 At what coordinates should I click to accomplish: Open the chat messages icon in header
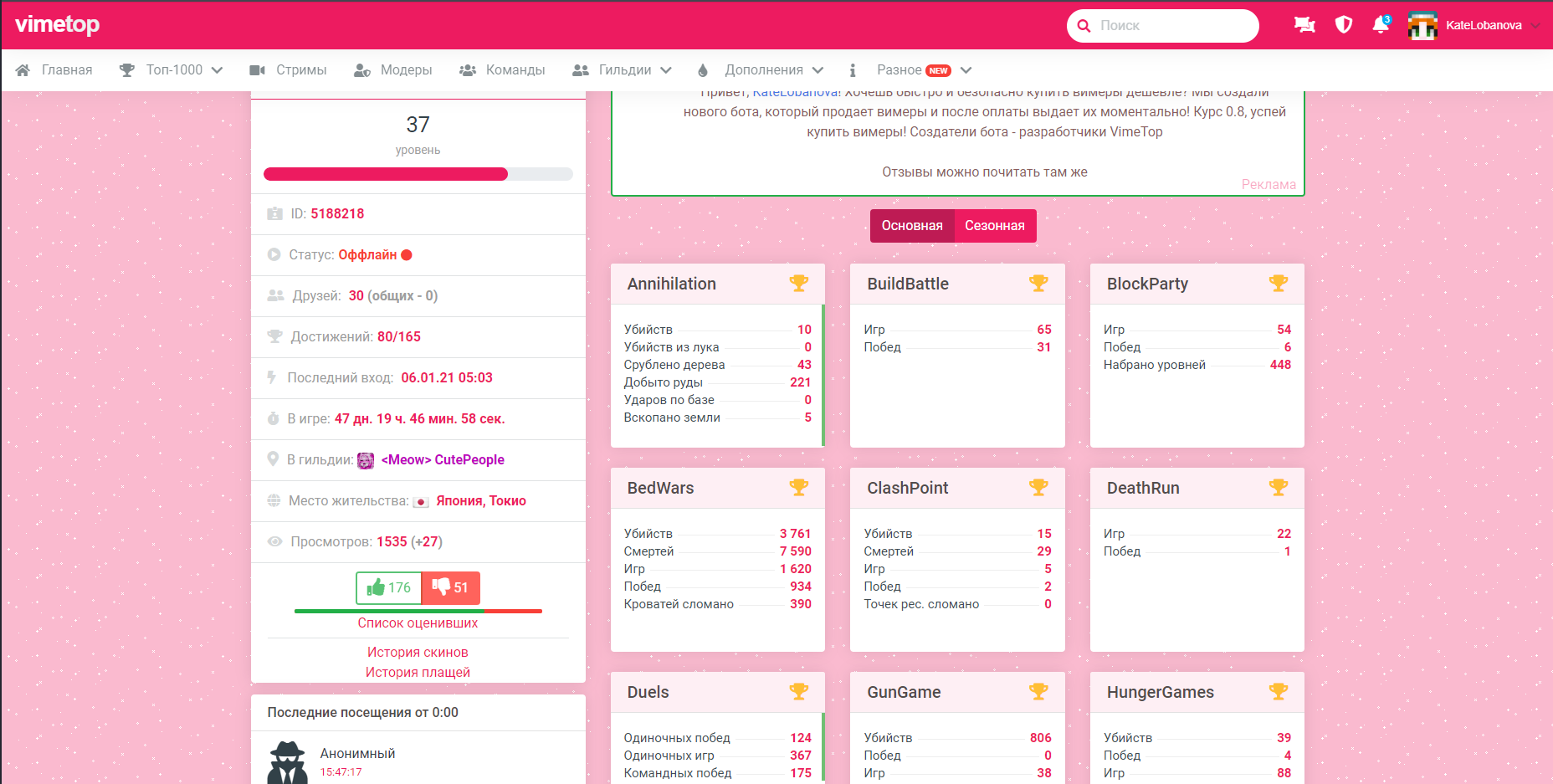(x=1304, y=25)
